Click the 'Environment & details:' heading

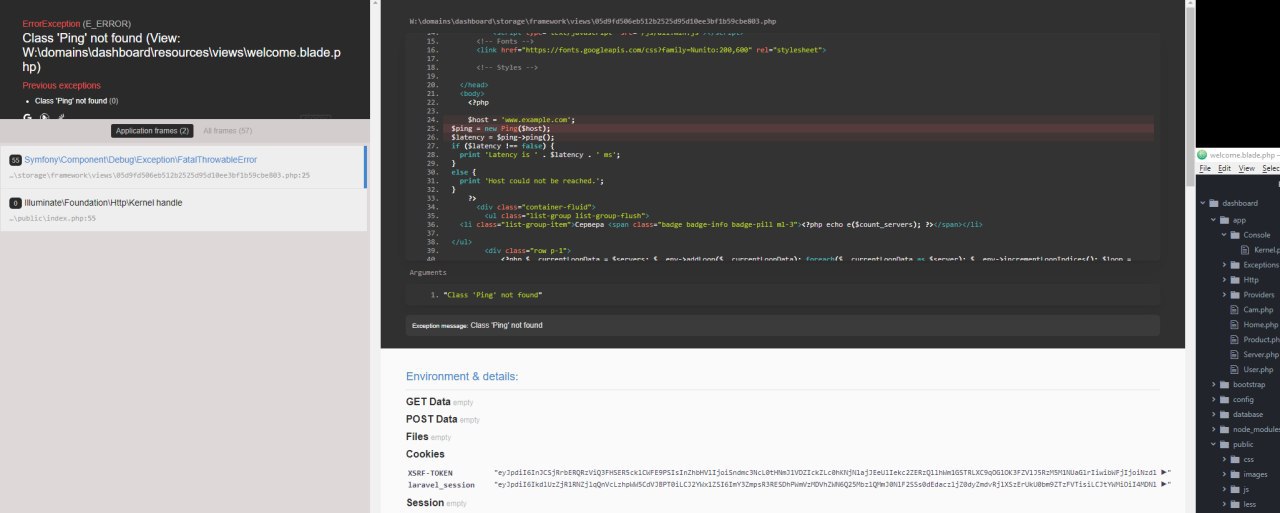462,377
